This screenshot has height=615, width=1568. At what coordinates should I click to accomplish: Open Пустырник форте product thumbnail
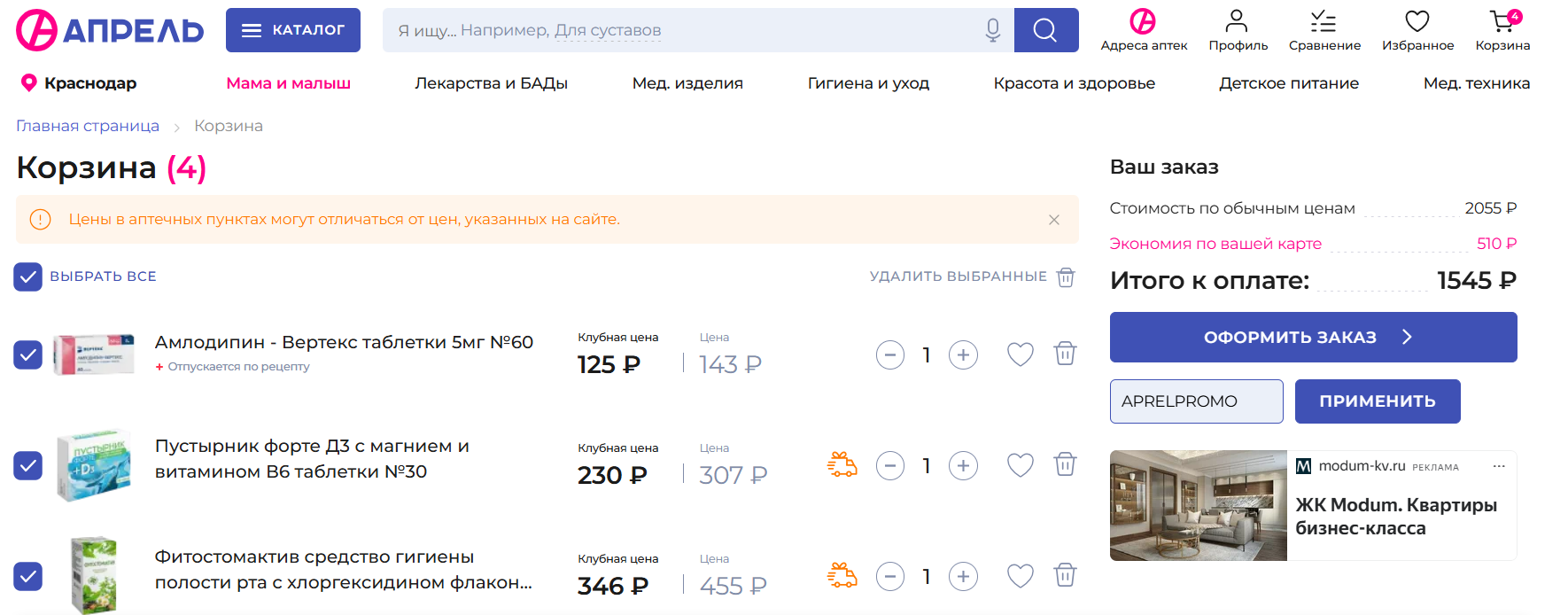[94, 465]
